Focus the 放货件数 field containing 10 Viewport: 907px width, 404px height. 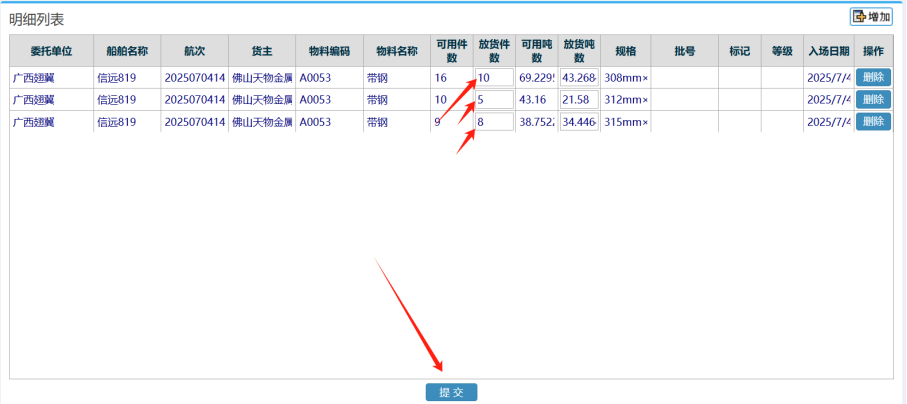coord(494,77)
